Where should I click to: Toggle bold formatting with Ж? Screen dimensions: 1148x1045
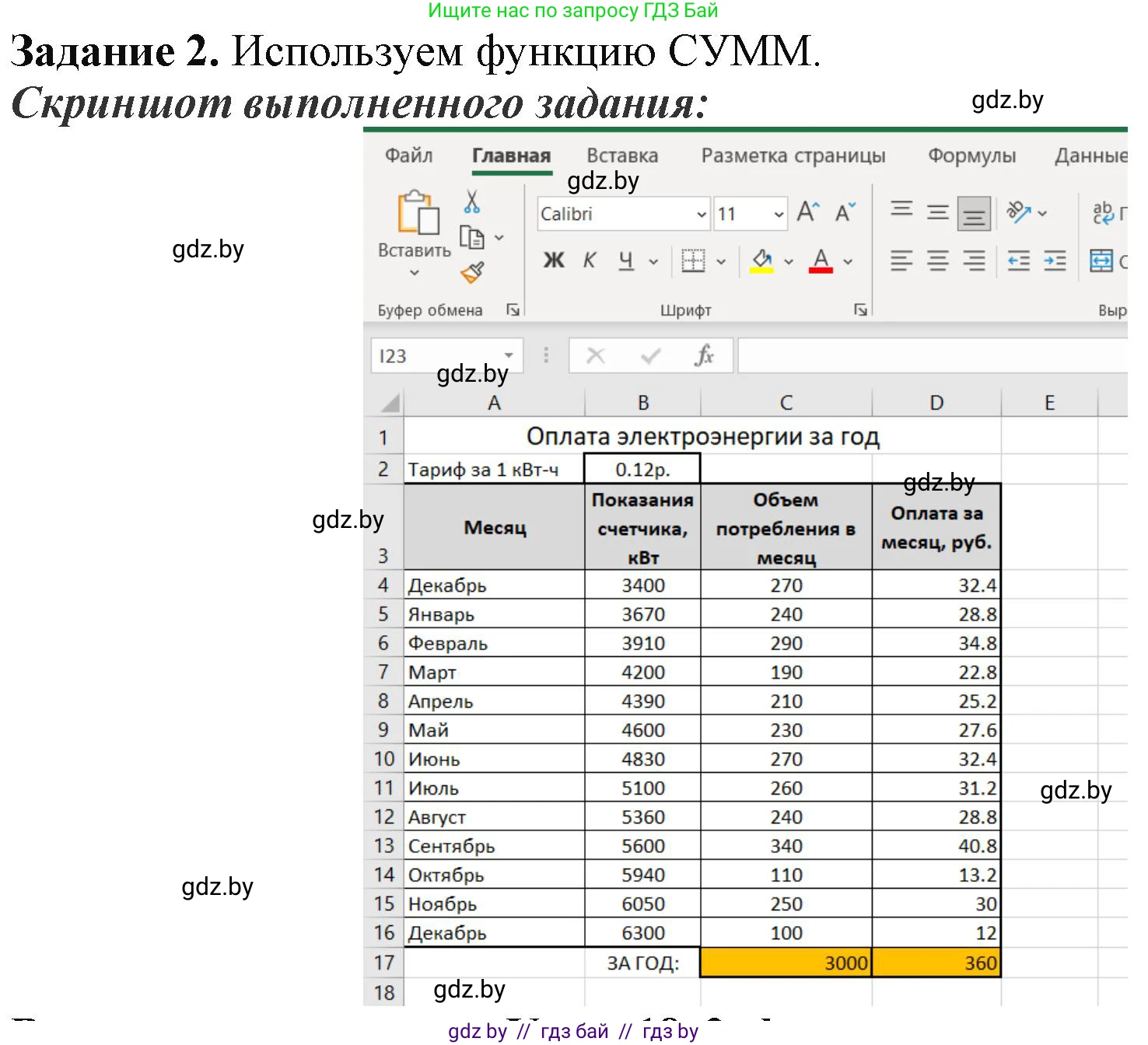(x=552, y=260)
